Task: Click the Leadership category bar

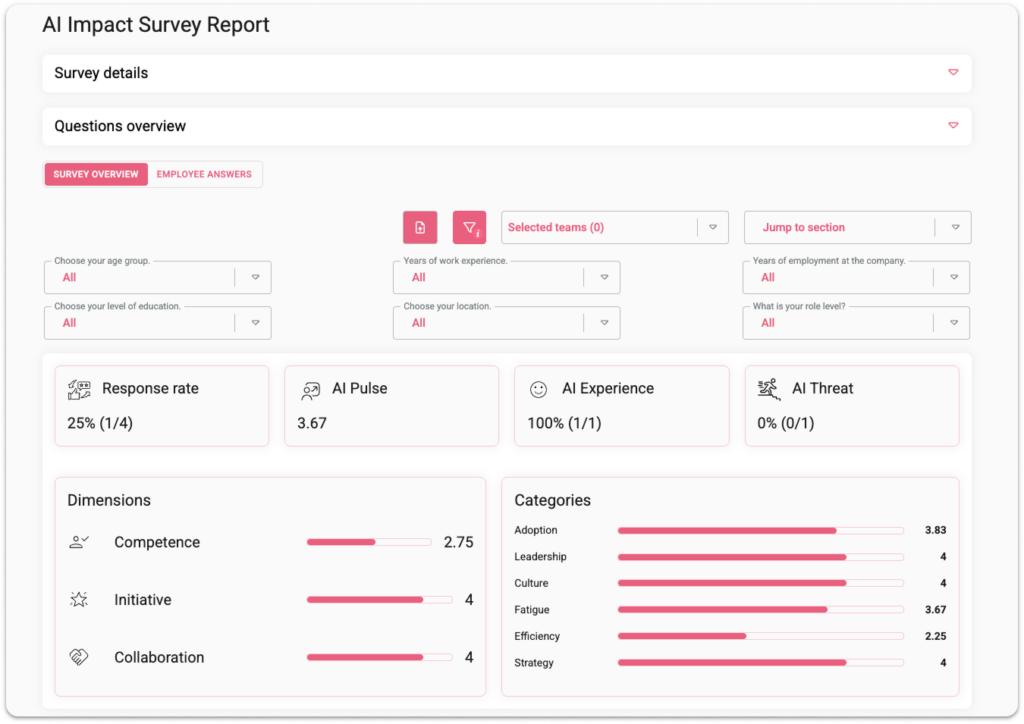Action: [x=761, y=557]
